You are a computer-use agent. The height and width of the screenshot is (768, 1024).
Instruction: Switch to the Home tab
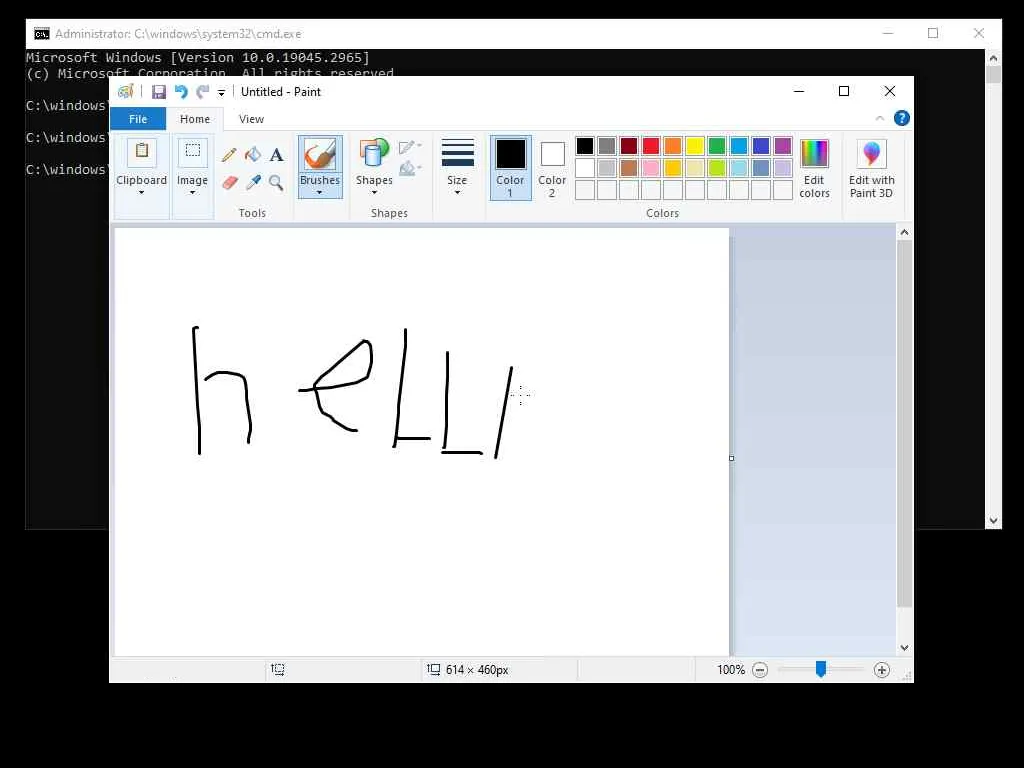tap(195, 119)
